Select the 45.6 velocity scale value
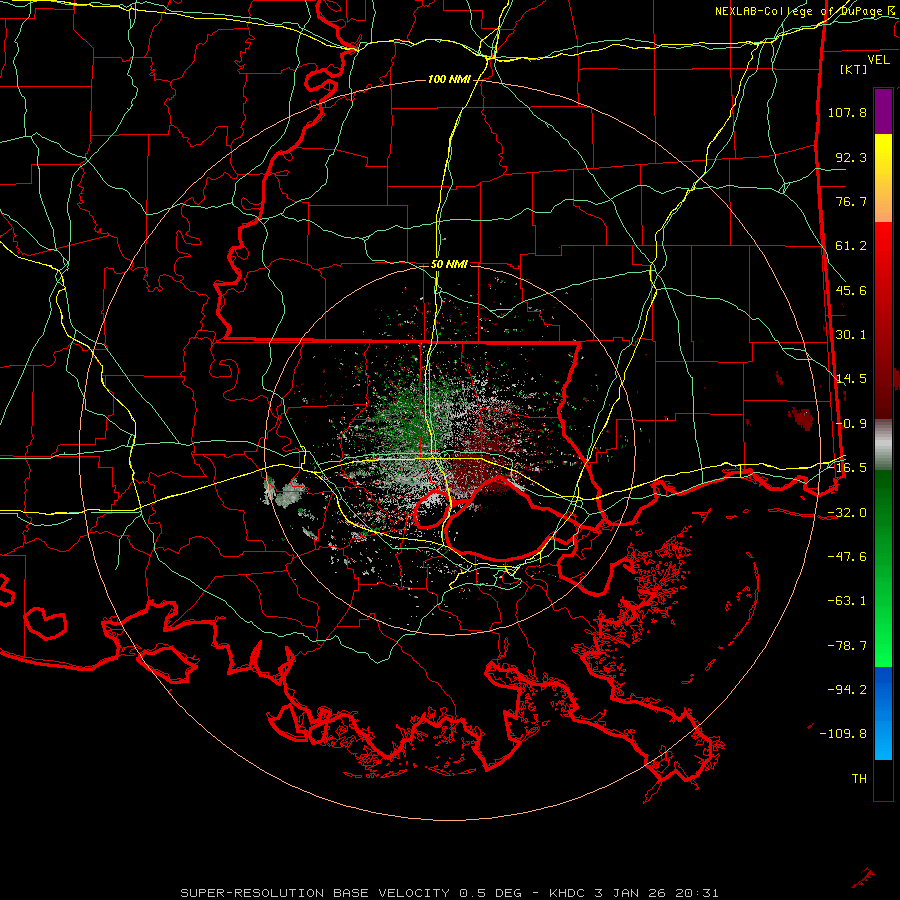This screenshot has width=900, height=900. tap(851, 290)
